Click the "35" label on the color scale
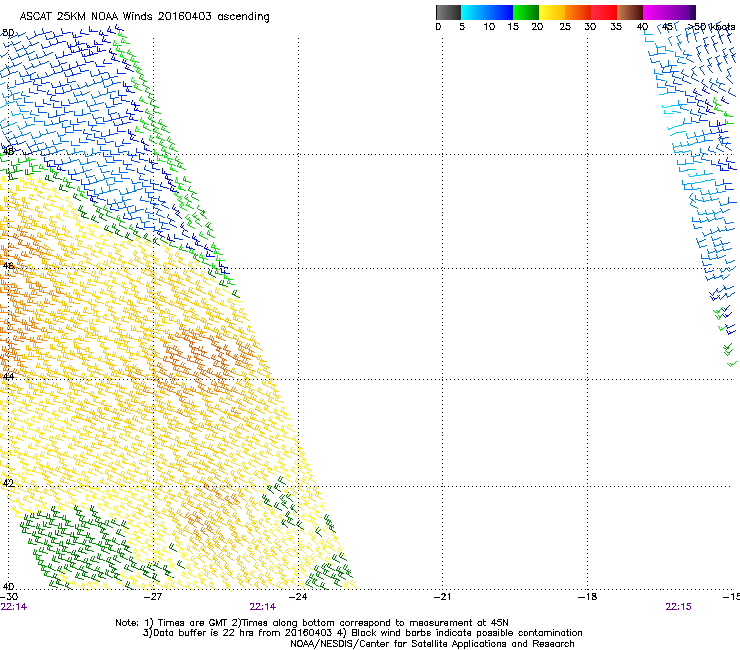The image size is (740, 650). (616, 27)
